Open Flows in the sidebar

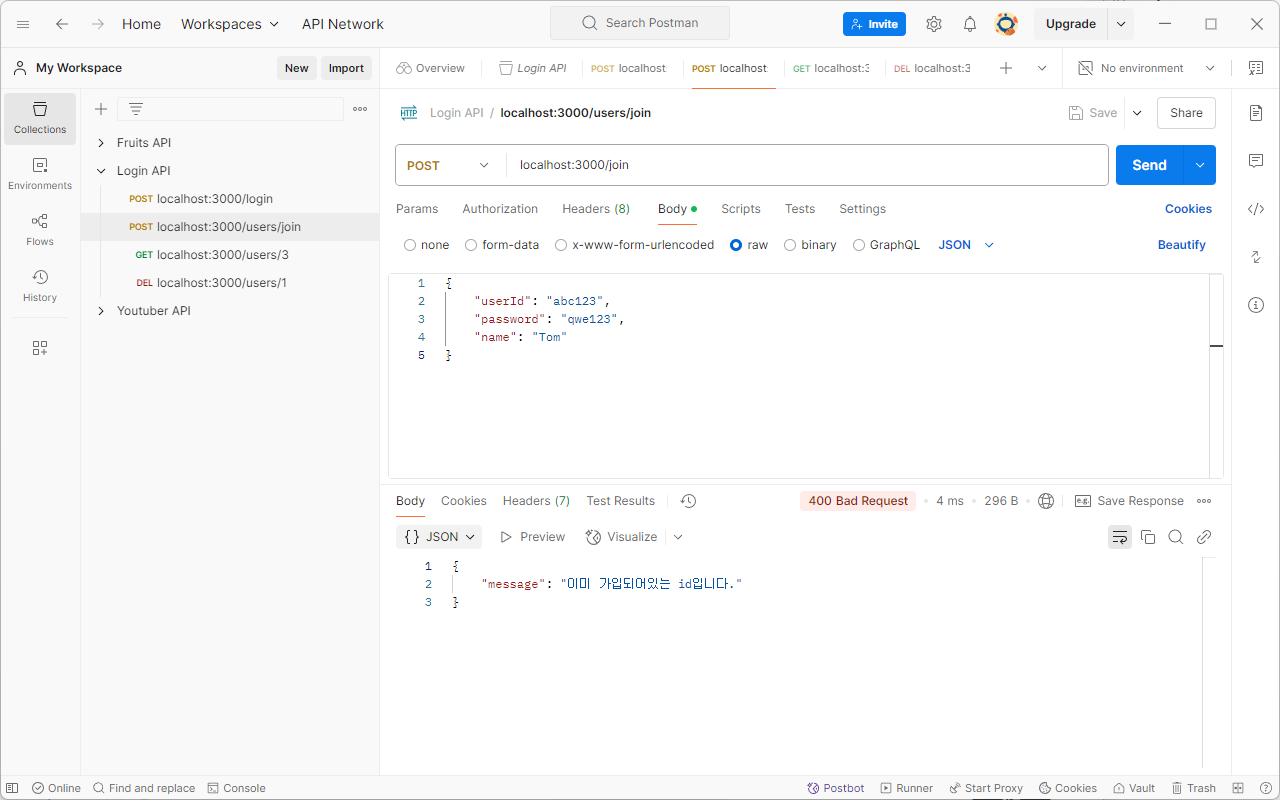[x=40, y=230]
